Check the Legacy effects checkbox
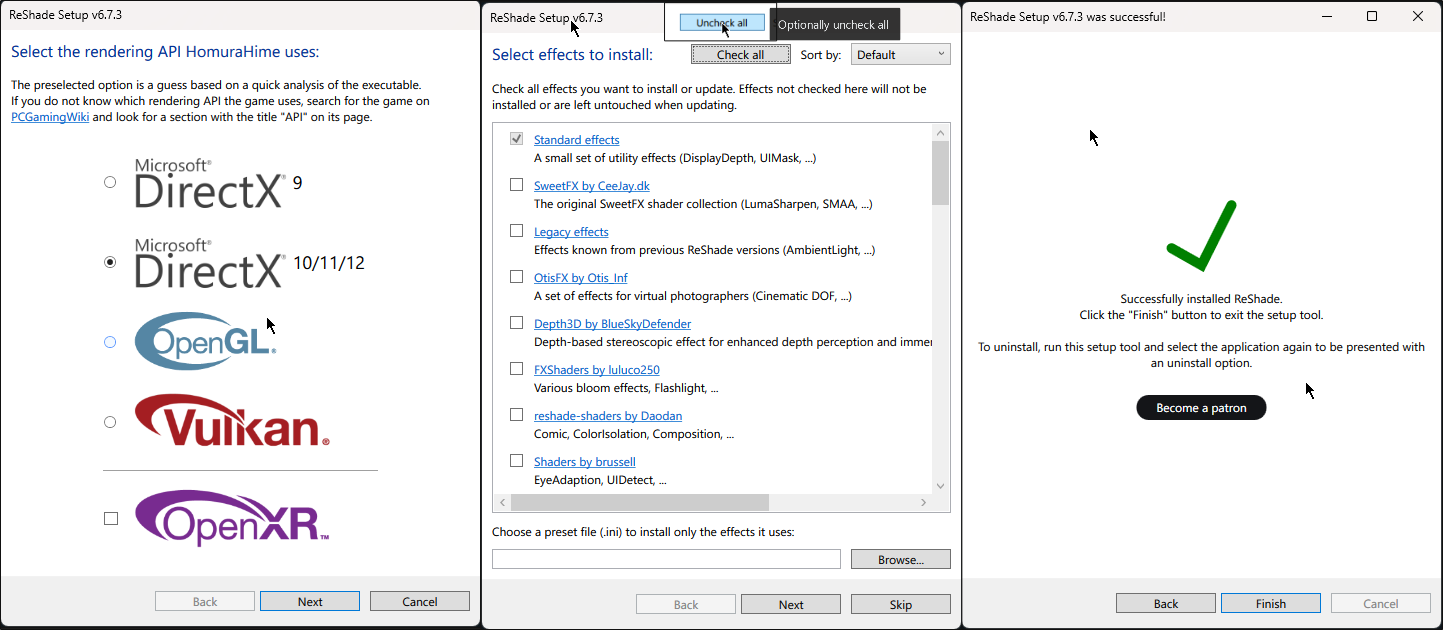Screen dimensions: 1443x630 [x=517, y=231]
